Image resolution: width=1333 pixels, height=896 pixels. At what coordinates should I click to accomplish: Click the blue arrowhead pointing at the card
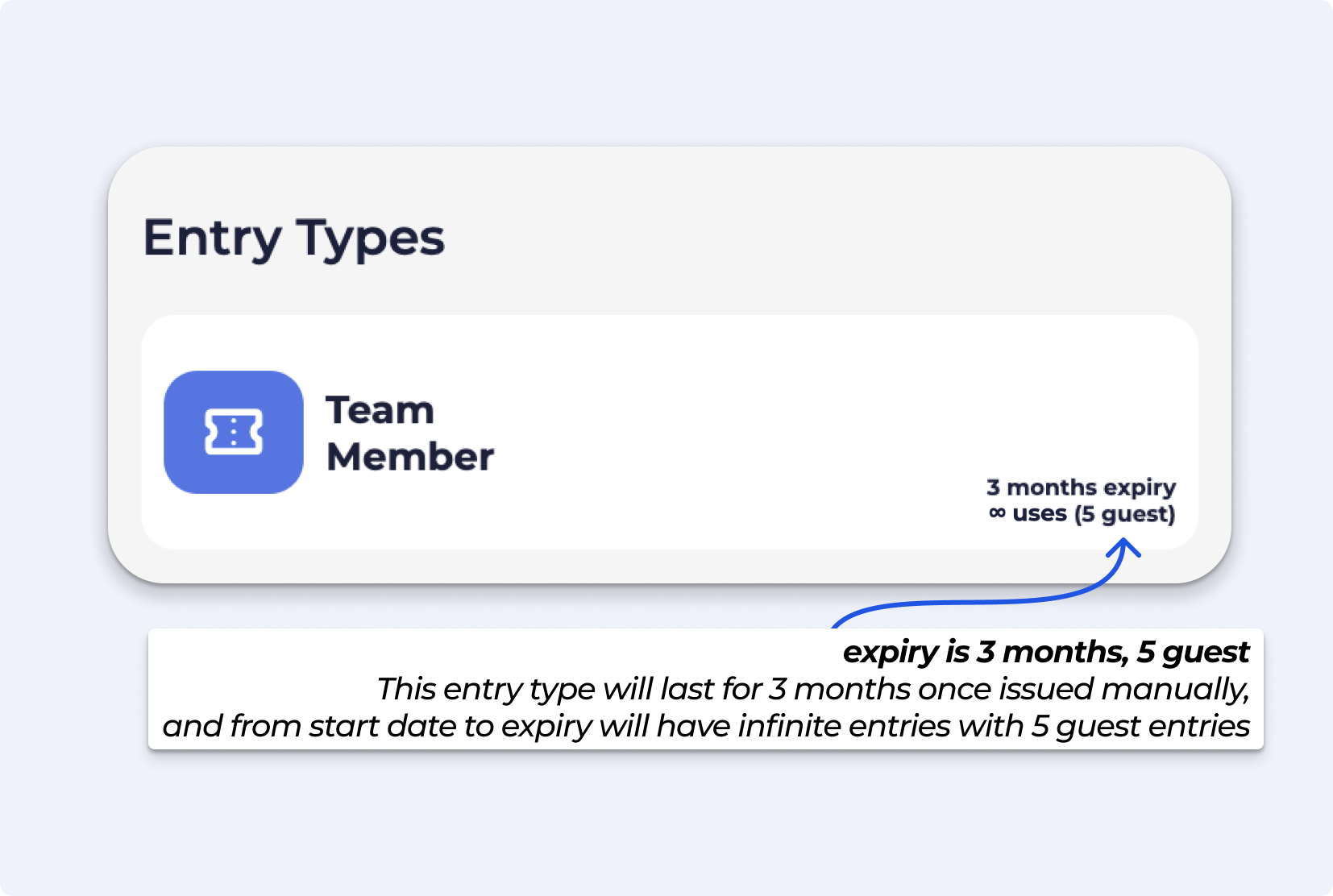point(1123,548)
